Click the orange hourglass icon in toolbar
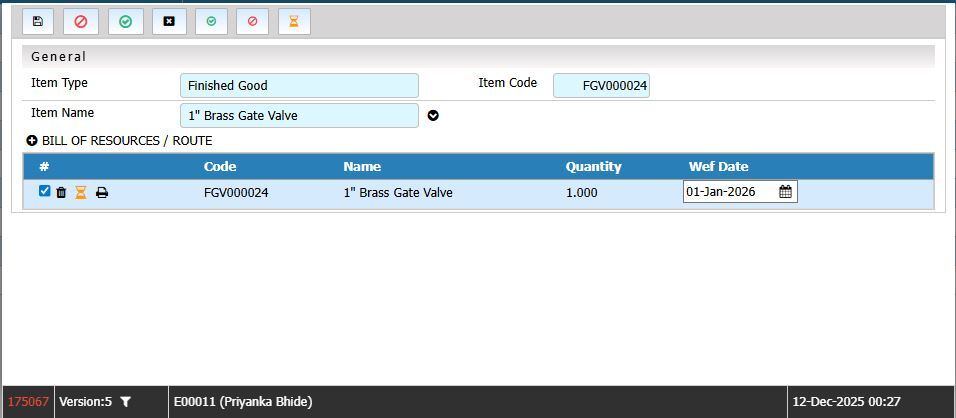Screen dimensions: 956x418 click(293, 21)
